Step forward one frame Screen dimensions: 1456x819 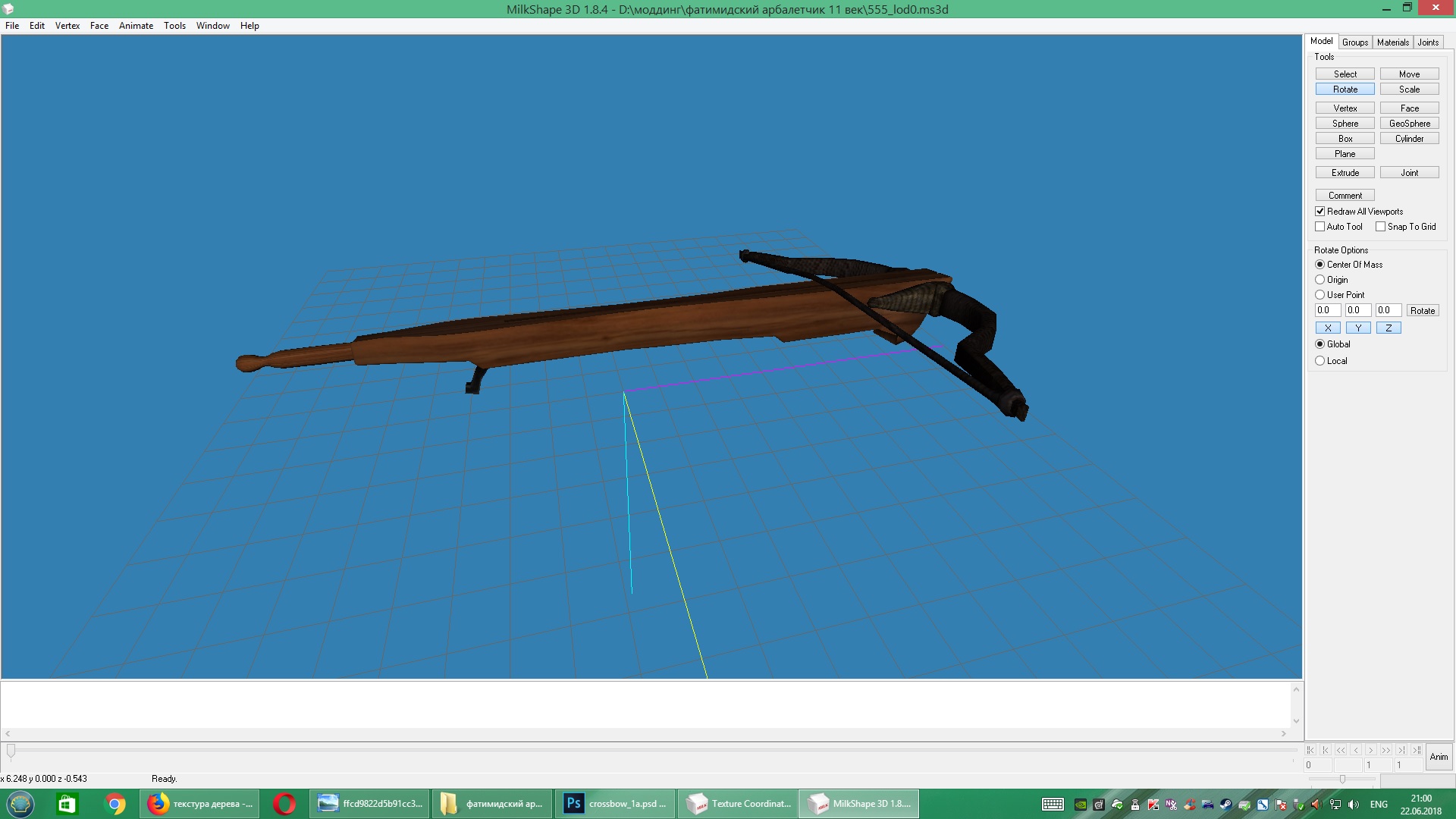click(1371, 750)
